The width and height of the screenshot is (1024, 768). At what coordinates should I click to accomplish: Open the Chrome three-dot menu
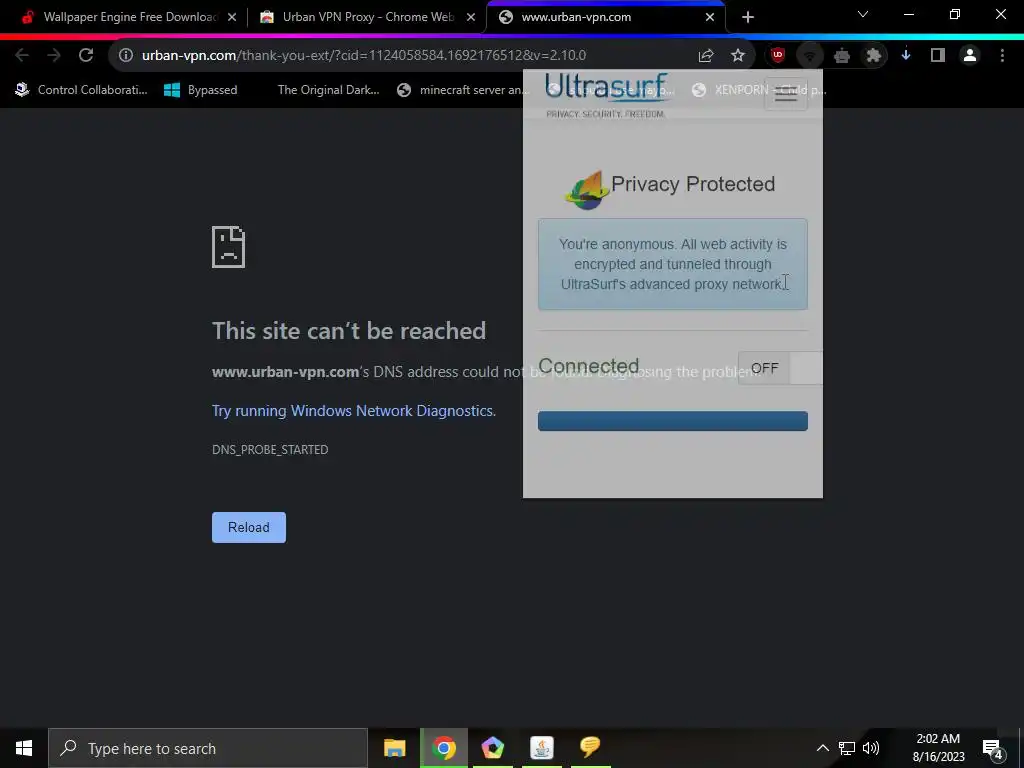point(1002,56)
